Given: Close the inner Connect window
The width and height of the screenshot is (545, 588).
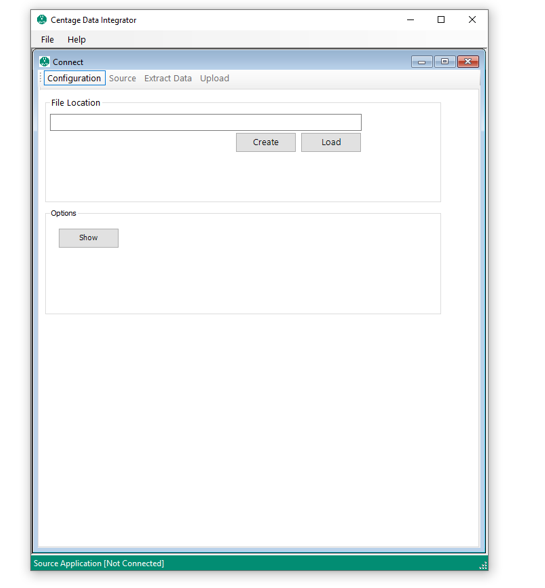Looking at the screenshot, I should [468, 62].
